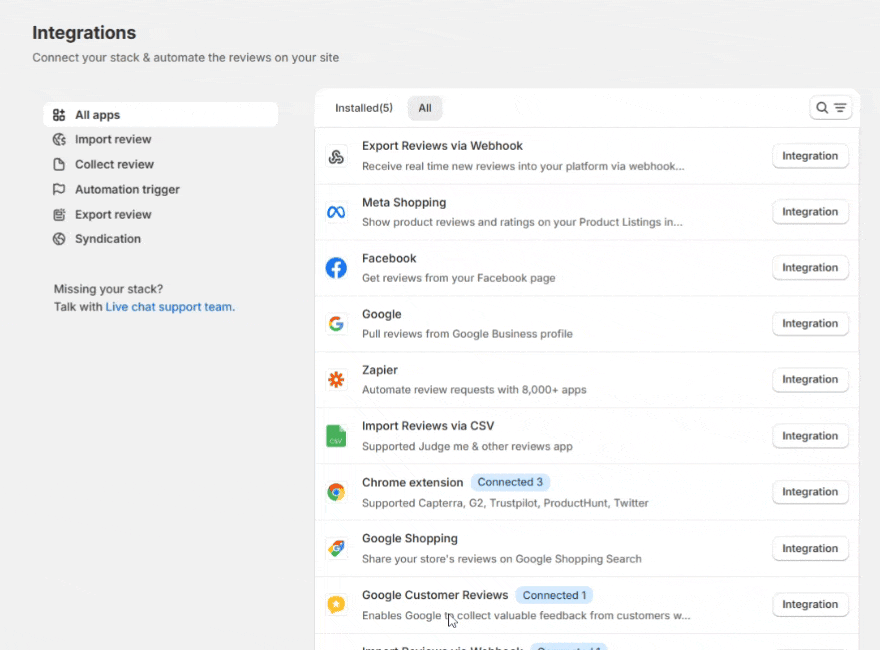Click the Google Customer Reviews title

(435, 595)
